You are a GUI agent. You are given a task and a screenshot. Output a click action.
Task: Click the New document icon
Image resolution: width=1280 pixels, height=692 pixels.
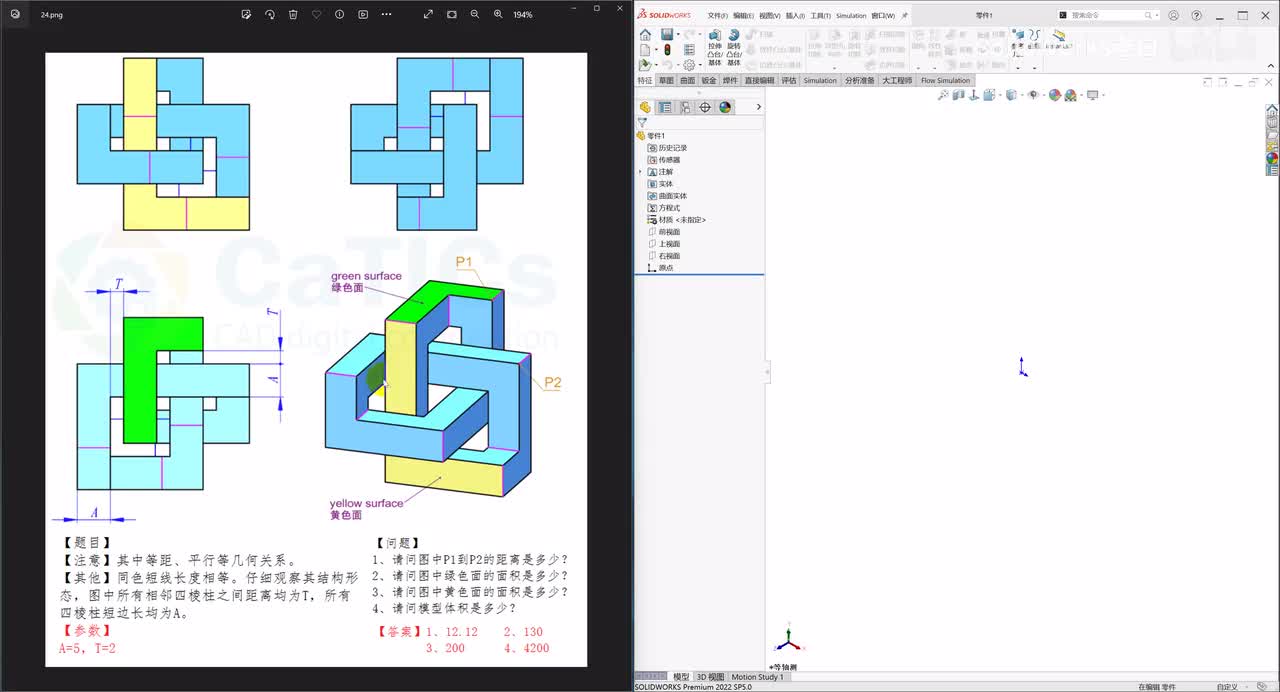[645, 49]
